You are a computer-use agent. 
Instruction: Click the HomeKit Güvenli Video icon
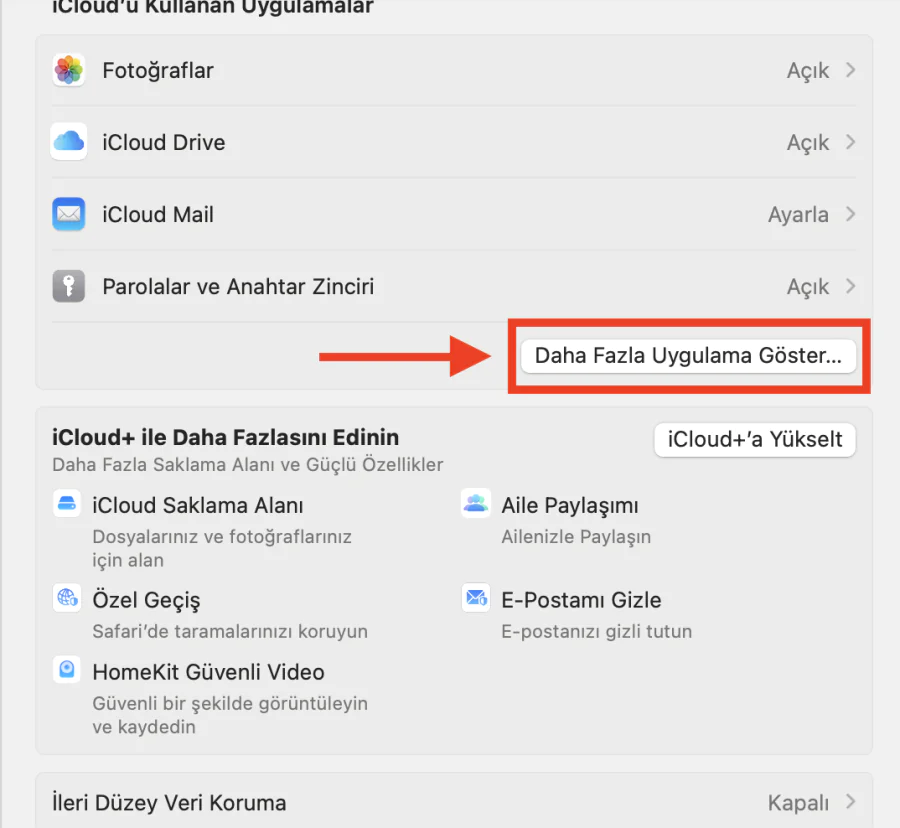pos(67,670)
